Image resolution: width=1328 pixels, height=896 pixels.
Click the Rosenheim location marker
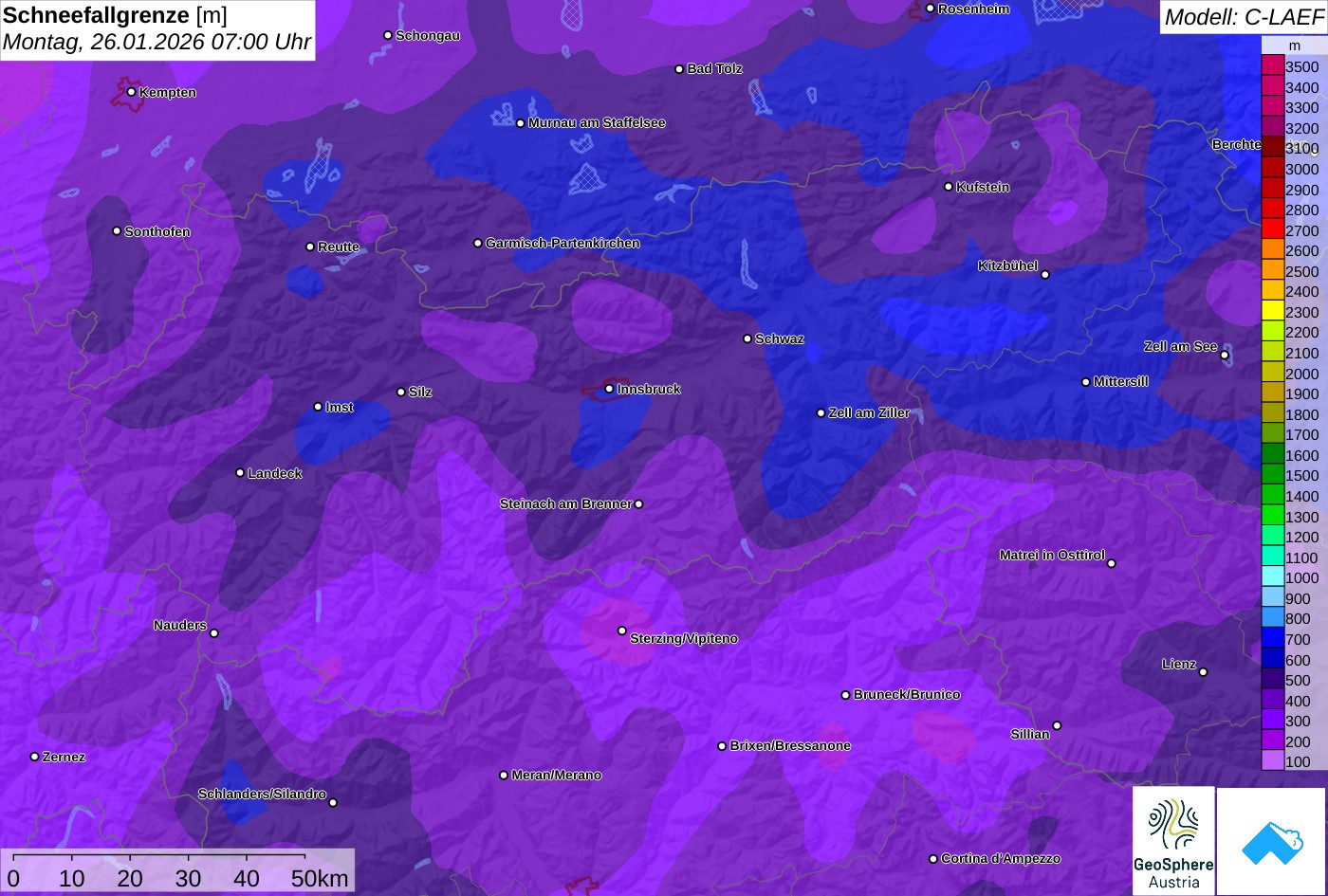point(931,9)
